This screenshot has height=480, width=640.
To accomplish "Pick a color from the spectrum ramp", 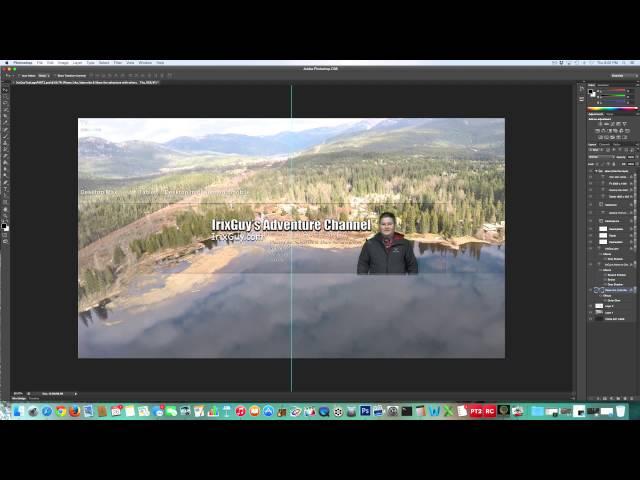I will [612, 109].
